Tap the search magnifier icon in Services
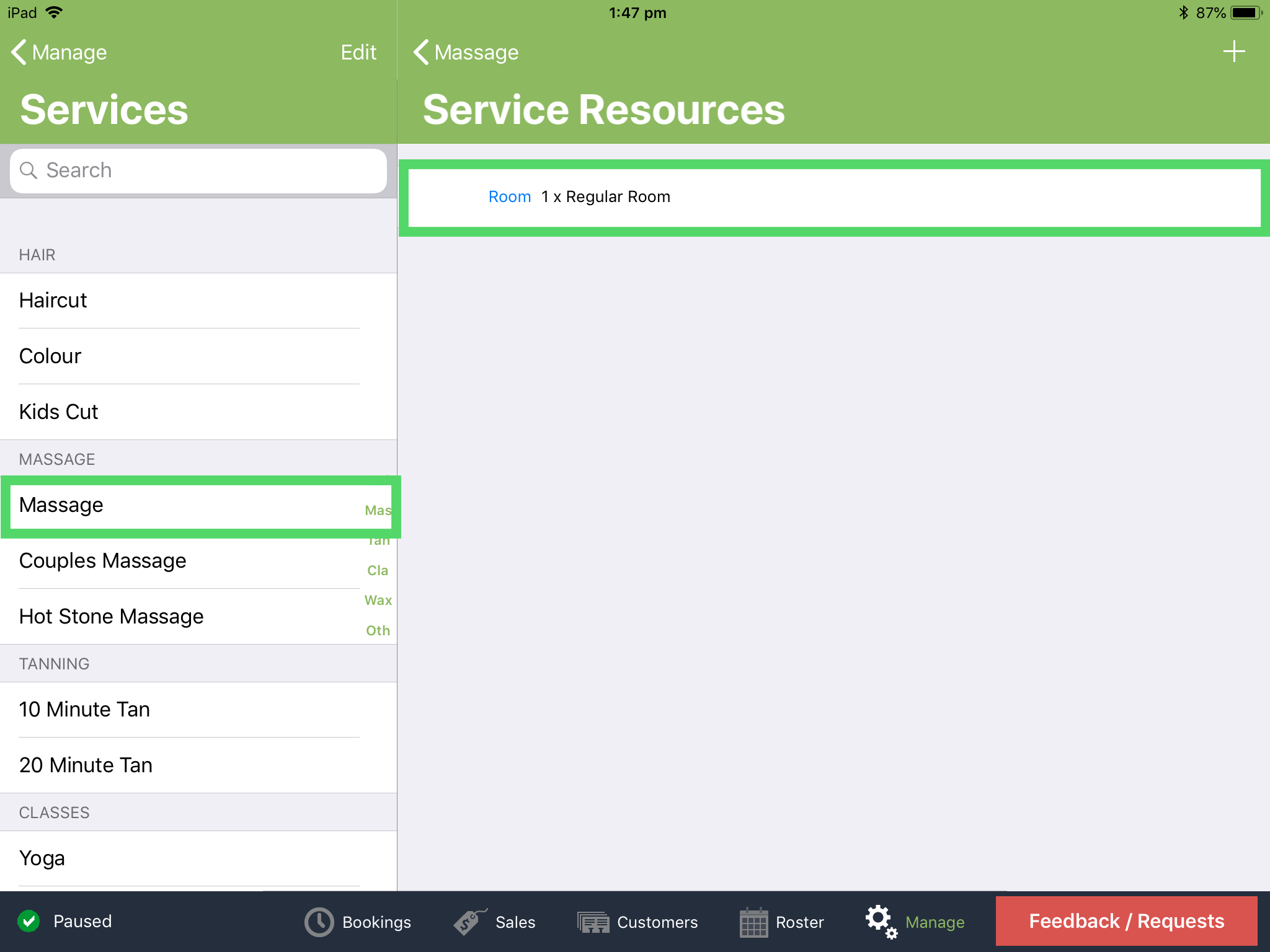Image resolution: width=1270 pixels, height=952 pixels. [29, 170]
